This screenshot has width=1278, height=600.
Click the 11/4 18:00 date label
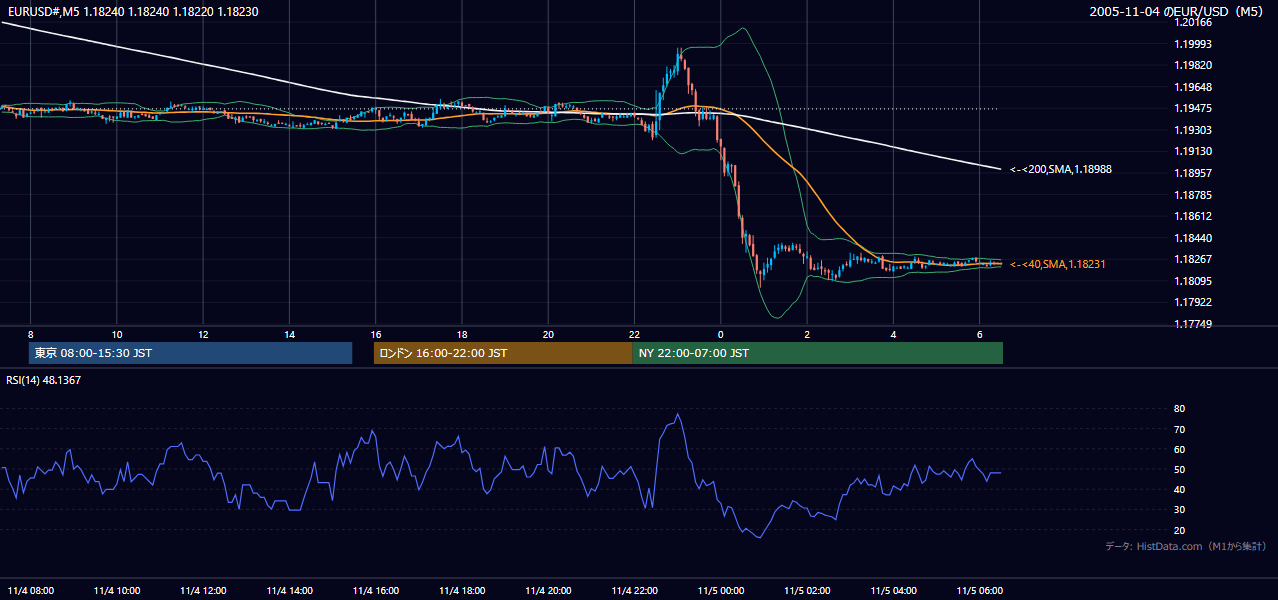(462, 590)
